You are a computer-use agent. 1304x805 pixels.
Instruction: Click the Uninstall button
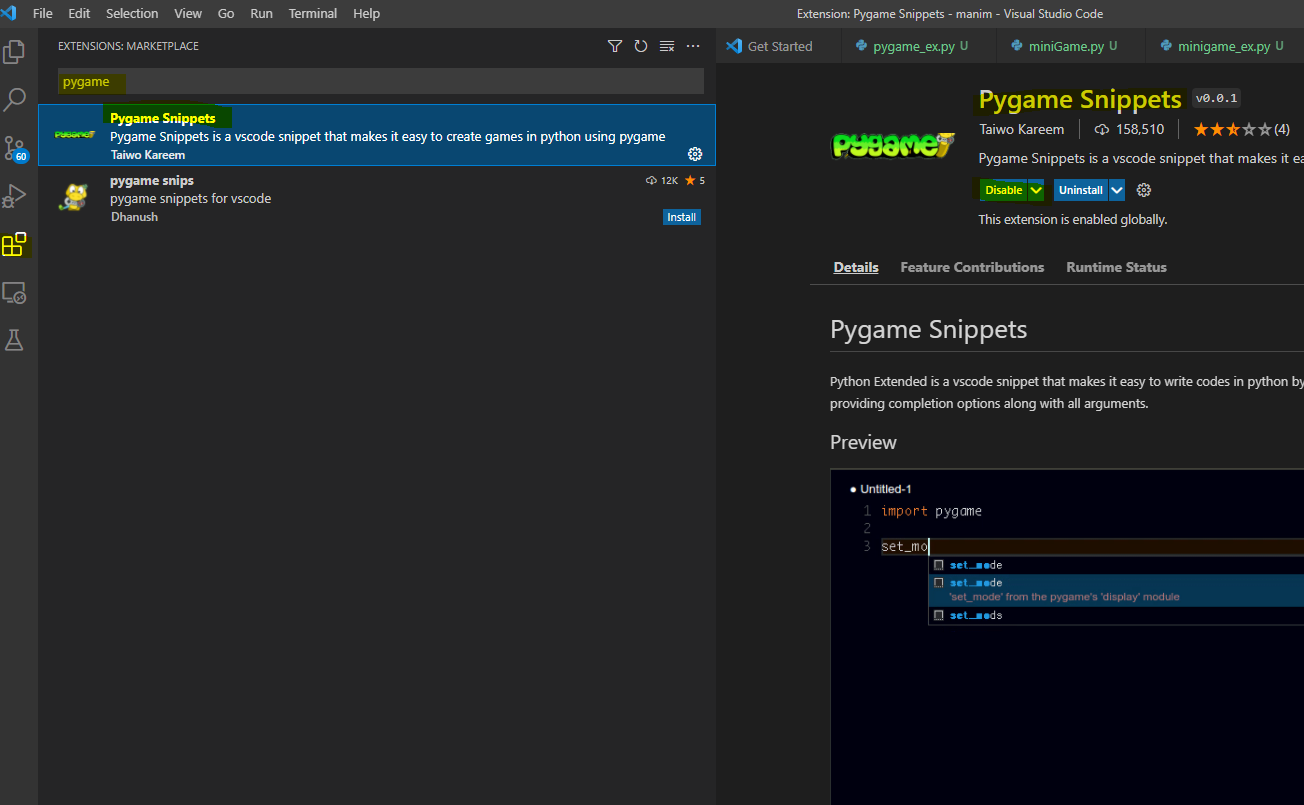[1080, 190]
